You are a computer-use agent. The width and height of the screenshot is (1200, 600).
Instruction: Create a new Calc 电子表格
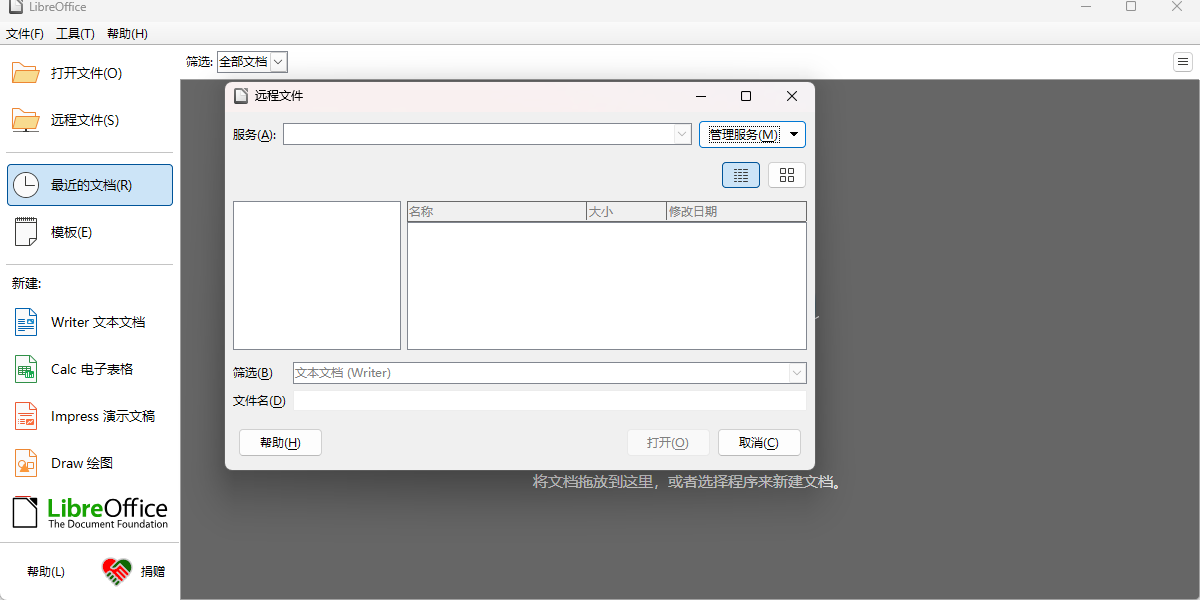click(x=95, y=368)
